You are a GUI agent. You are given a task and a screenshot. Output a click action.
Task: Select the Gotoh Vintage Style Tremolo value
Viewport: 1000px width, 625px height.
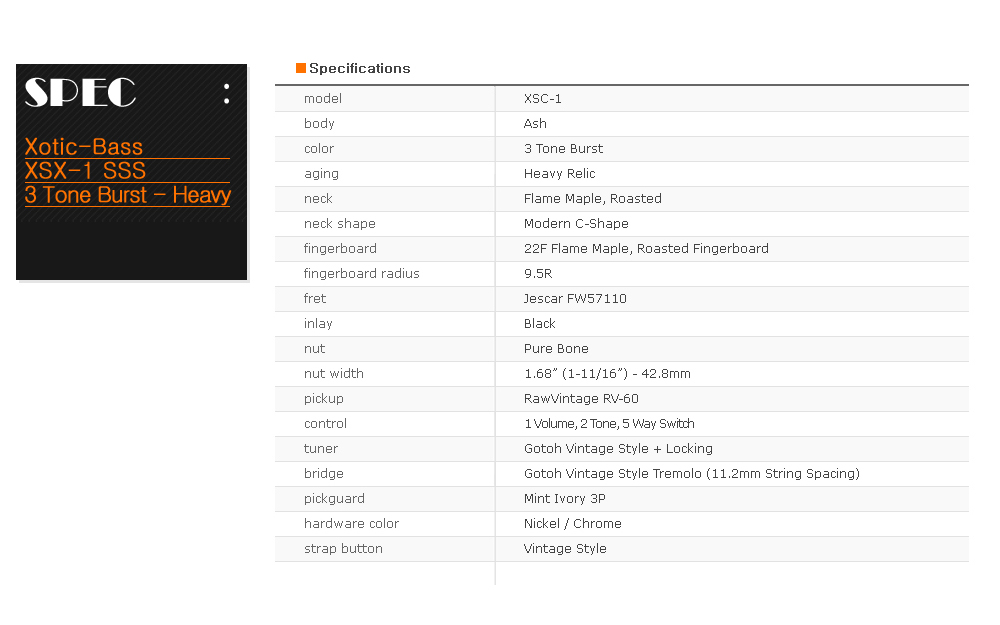pos(692,474)
